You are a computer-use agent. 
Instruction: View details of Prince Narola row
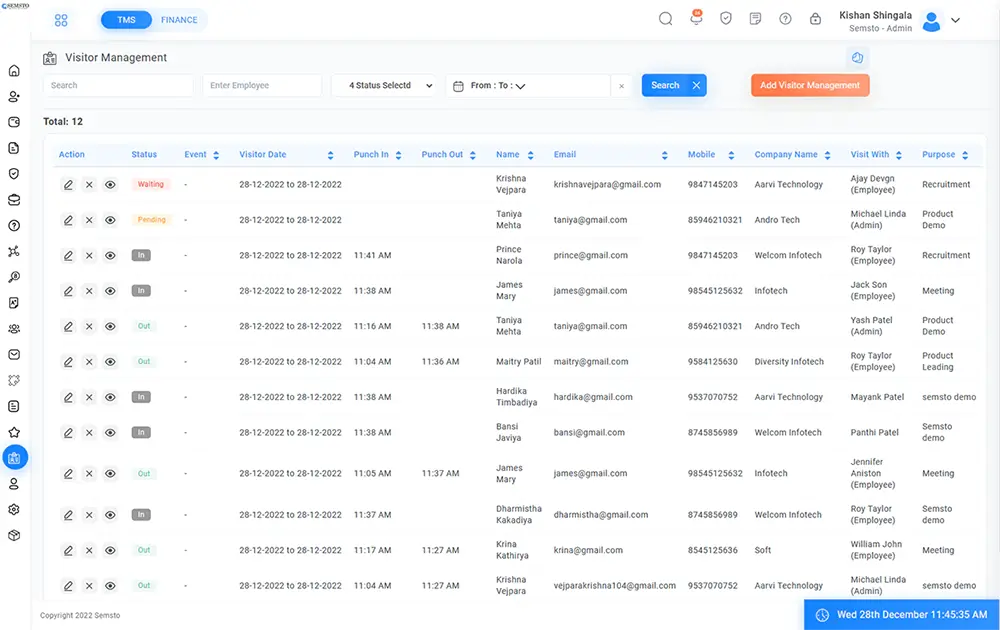[x=110, y=256]
